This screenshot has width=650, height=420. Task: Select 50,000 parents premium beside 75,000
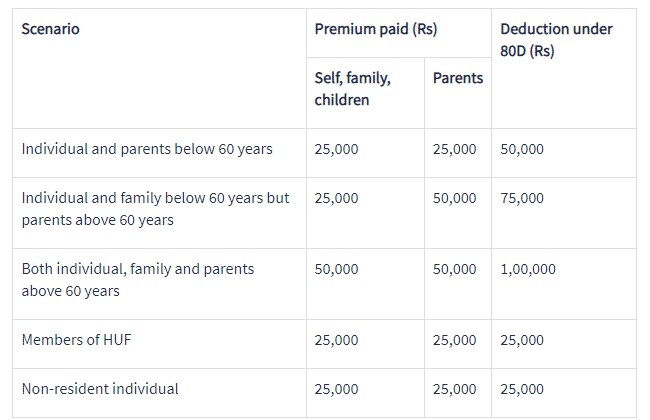pyautogui.click(x=454, y=198)
